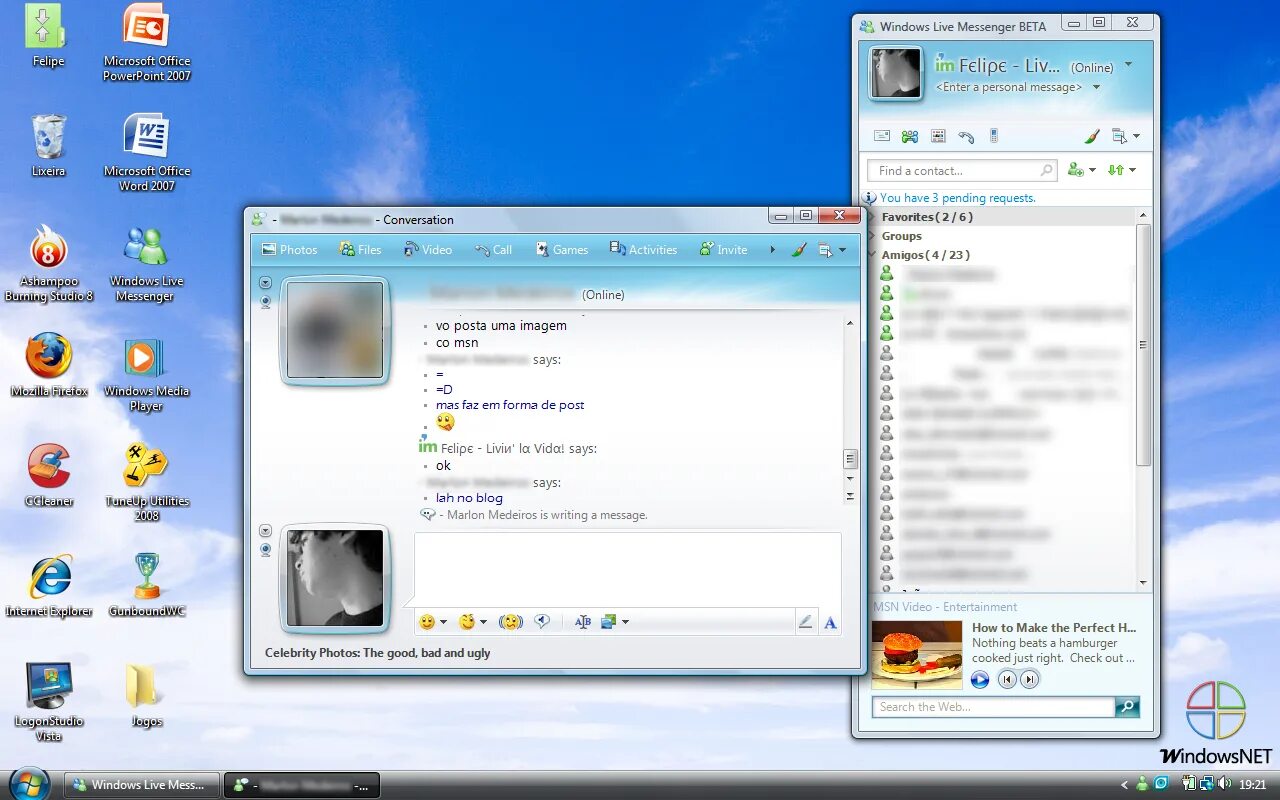Click Files in conversation toolbar

(360, 250)
